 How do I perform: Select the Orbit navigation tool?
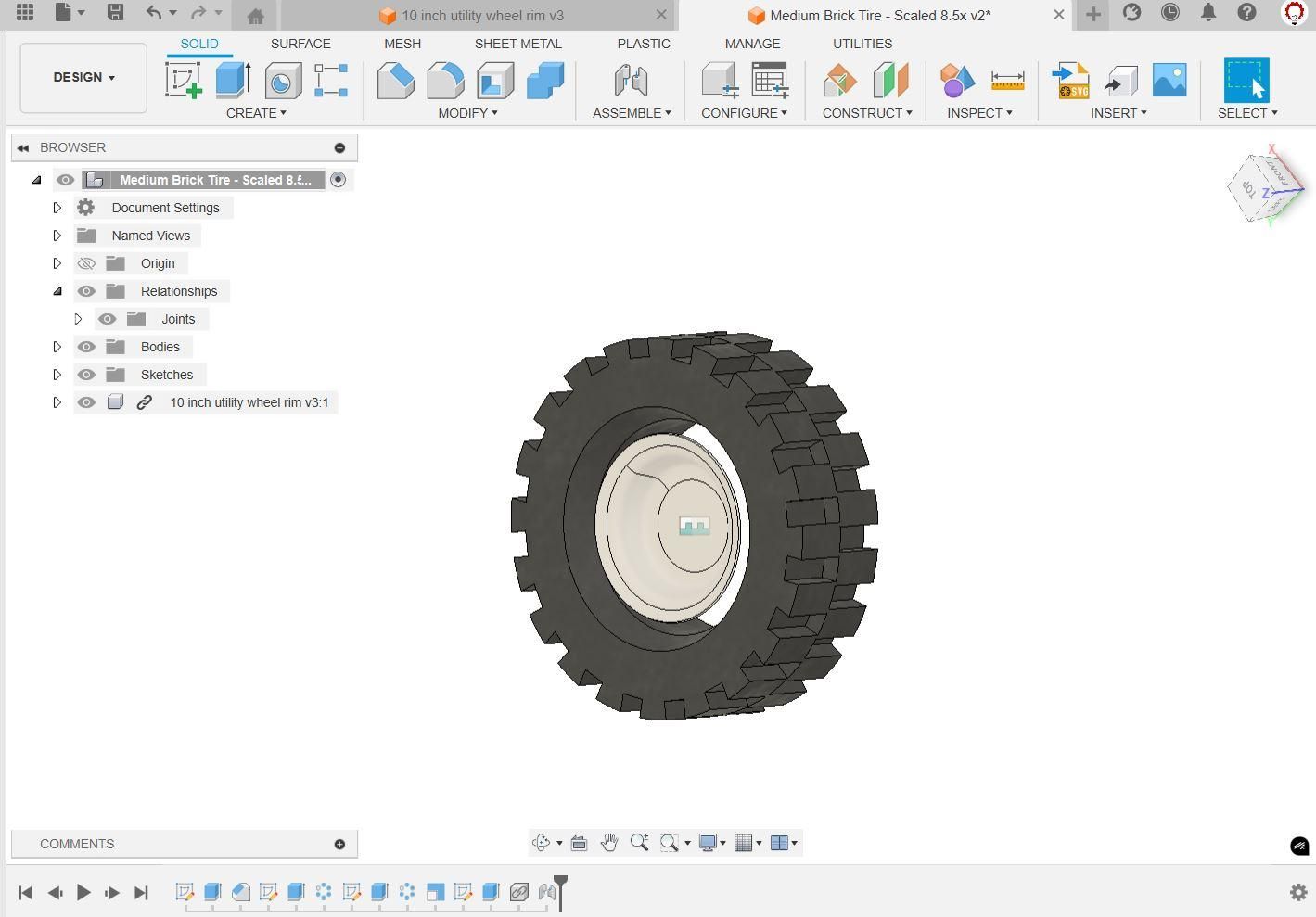[542, 842]
